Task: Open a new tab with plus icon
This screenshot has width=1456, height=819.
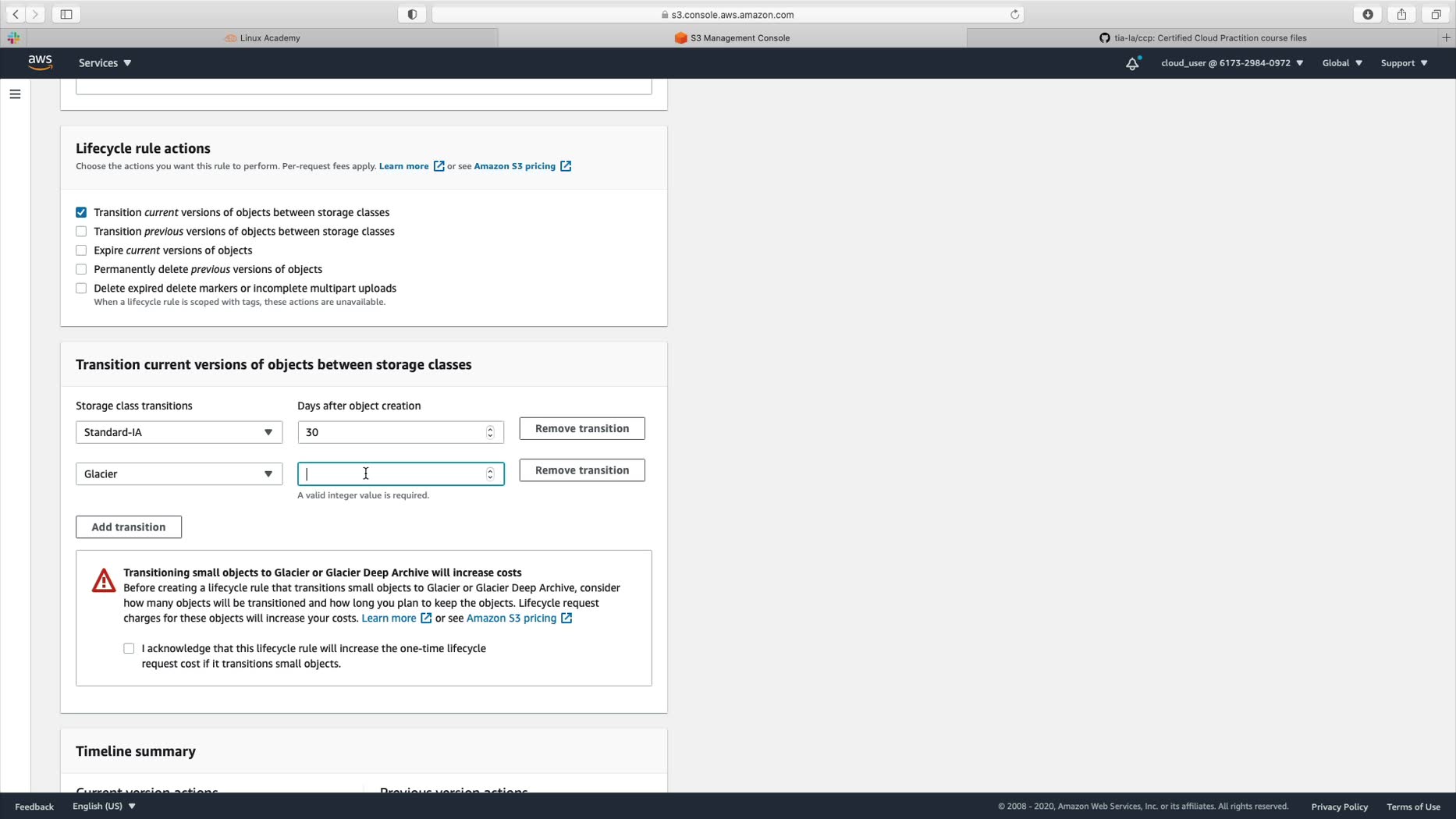Action: point(1446,37)
